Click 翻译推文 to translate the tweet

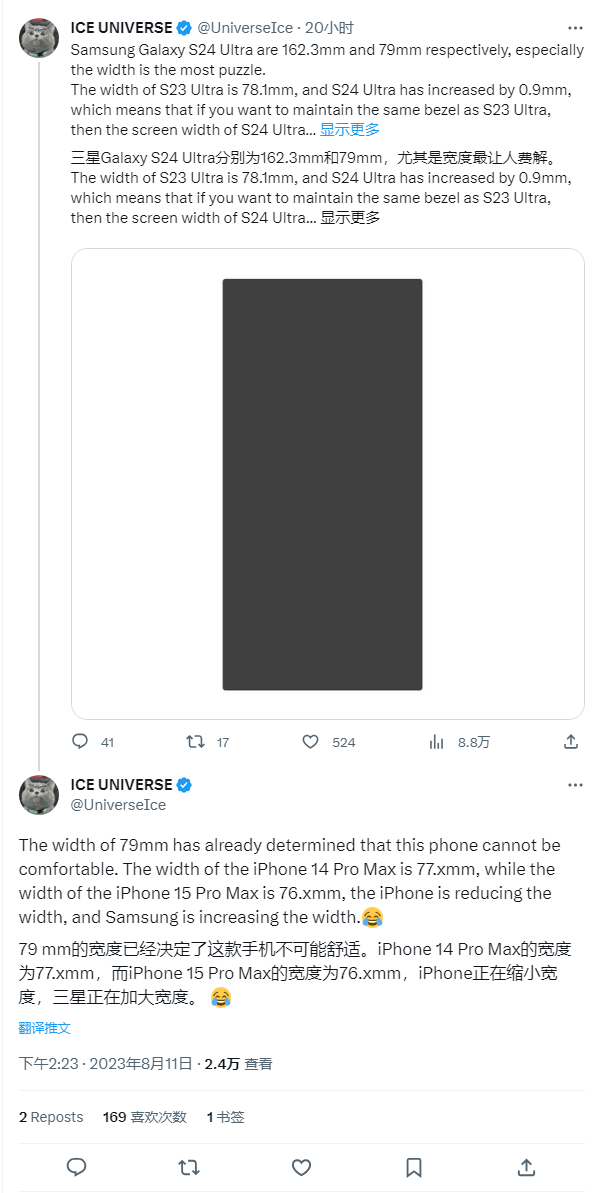[45, 1028]
